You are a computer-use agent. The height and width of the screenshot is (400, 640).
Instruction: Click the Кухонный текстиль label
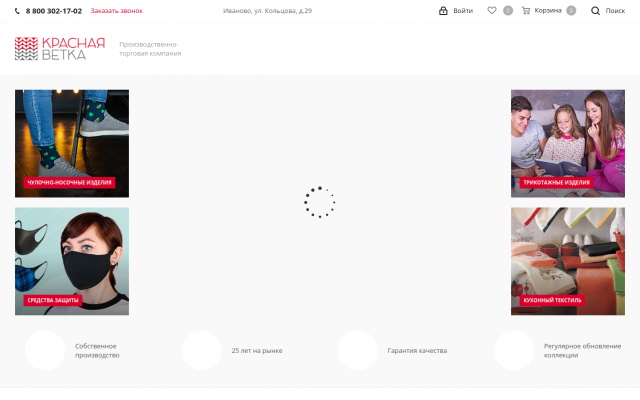552,300
